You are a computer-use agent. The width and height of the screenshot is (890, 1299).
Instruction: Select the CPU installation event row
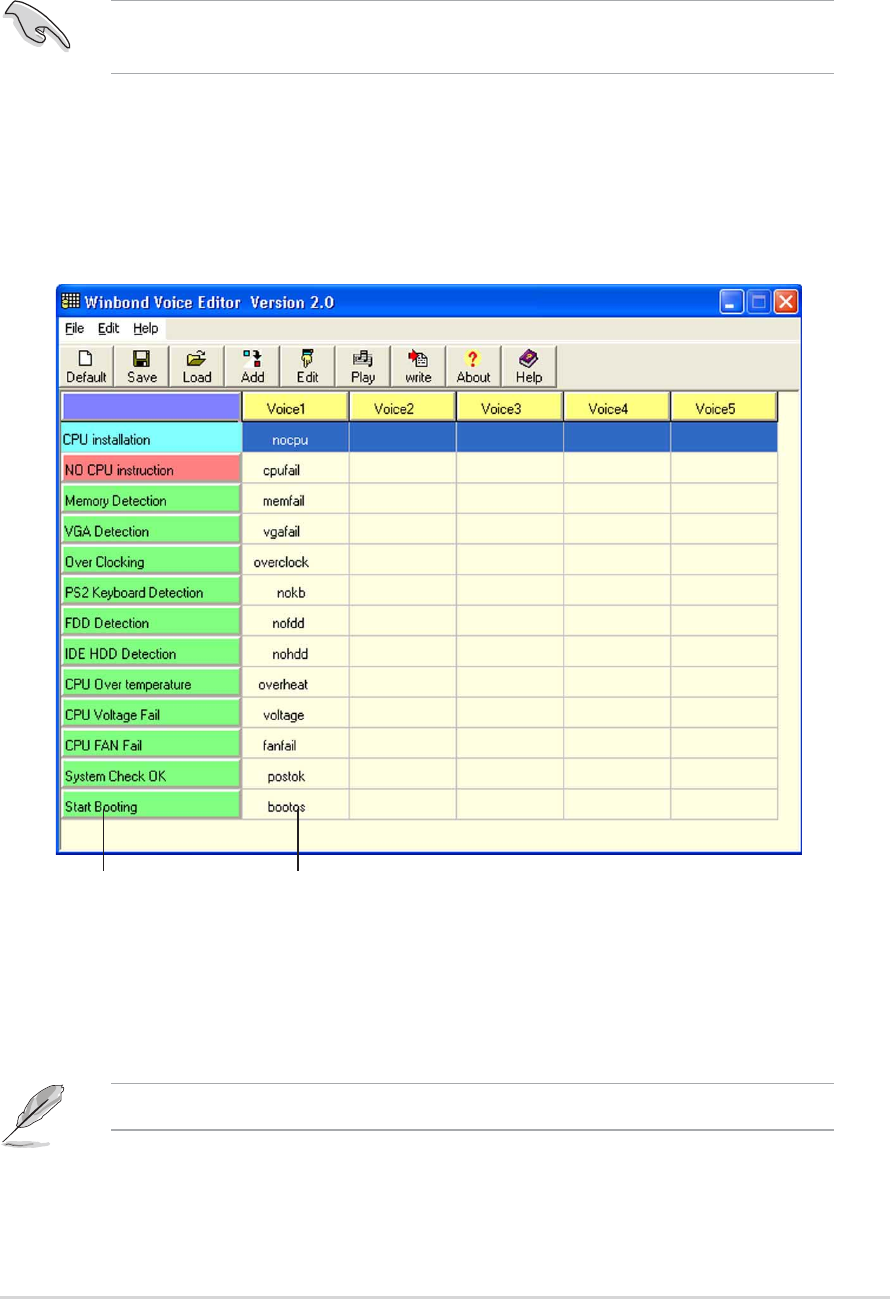(x=151, y=439)
